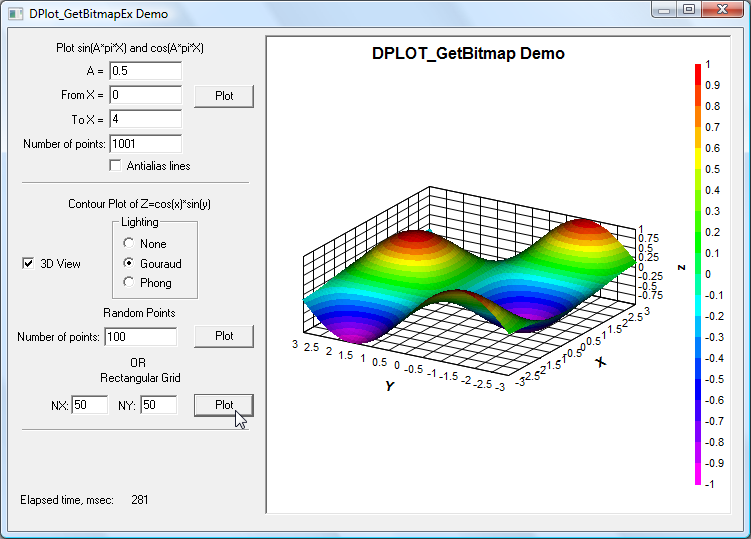Click the 'Elapsed time, msec:' label
The width and height of the screenshot is (751, 539).
point(67,500)
